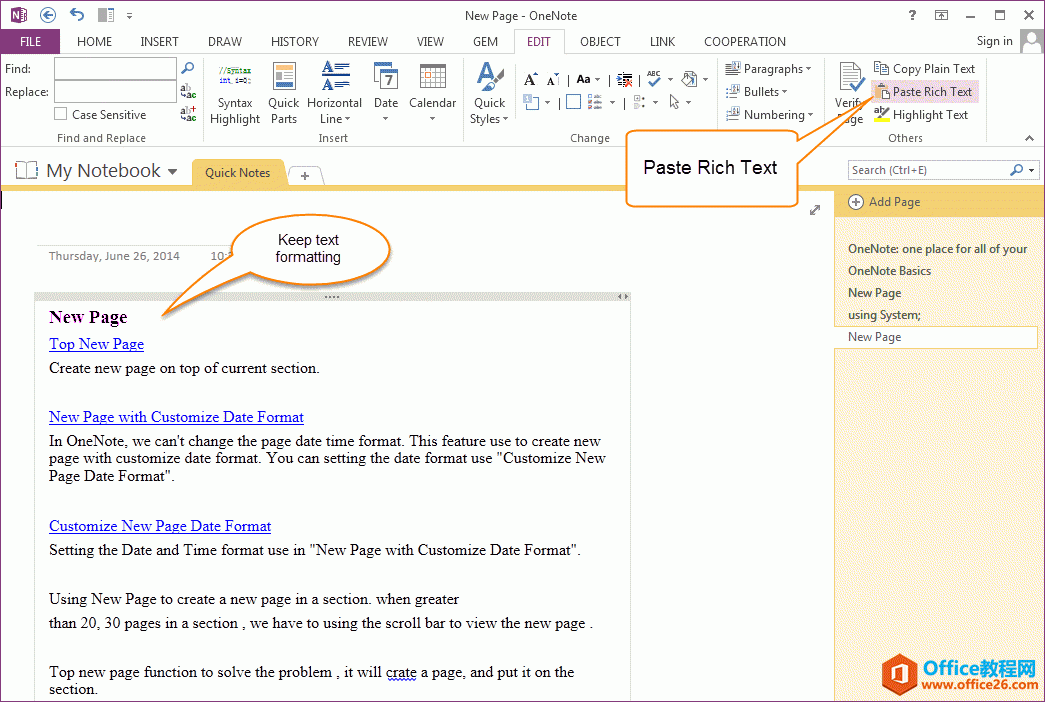
Task: Switch to the GEM ribbon tab
Action: tap(485, 41)
